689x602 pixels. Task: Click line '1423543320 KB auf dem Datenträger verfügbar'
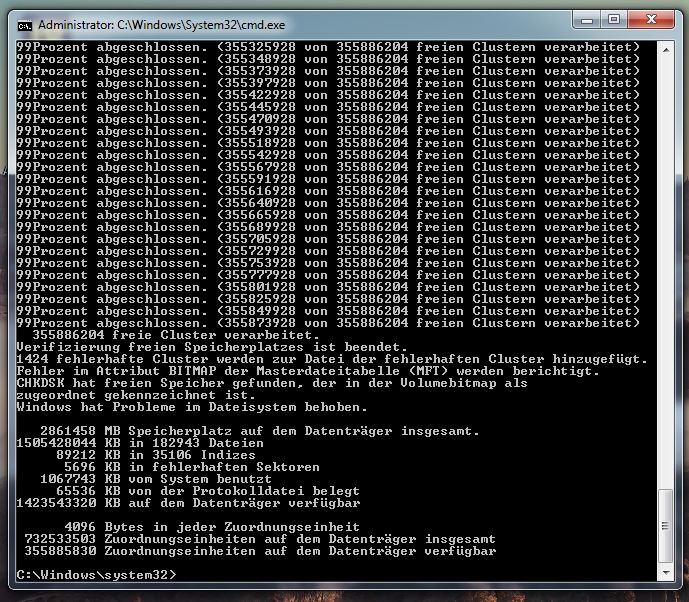[188, 503]
